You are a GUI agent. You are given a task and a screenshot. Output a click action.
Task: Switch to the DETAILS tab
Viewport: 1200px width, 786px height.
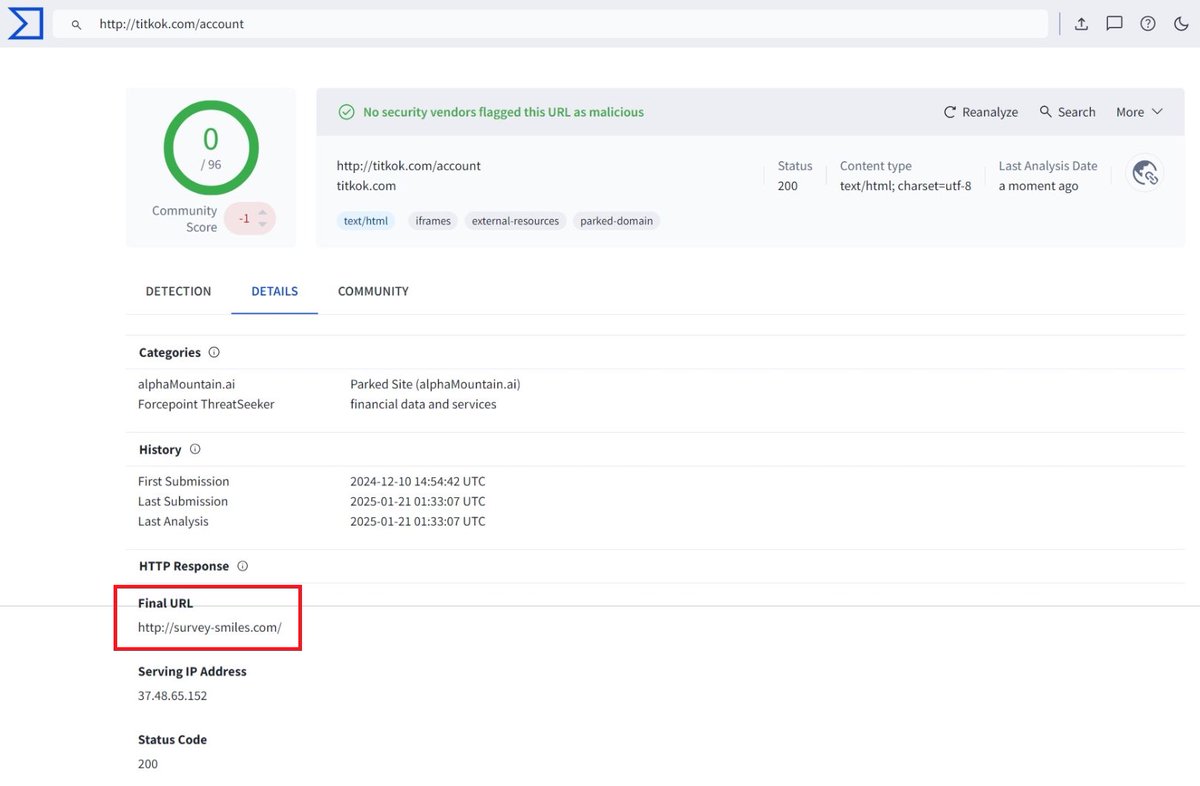pos(275,291)
